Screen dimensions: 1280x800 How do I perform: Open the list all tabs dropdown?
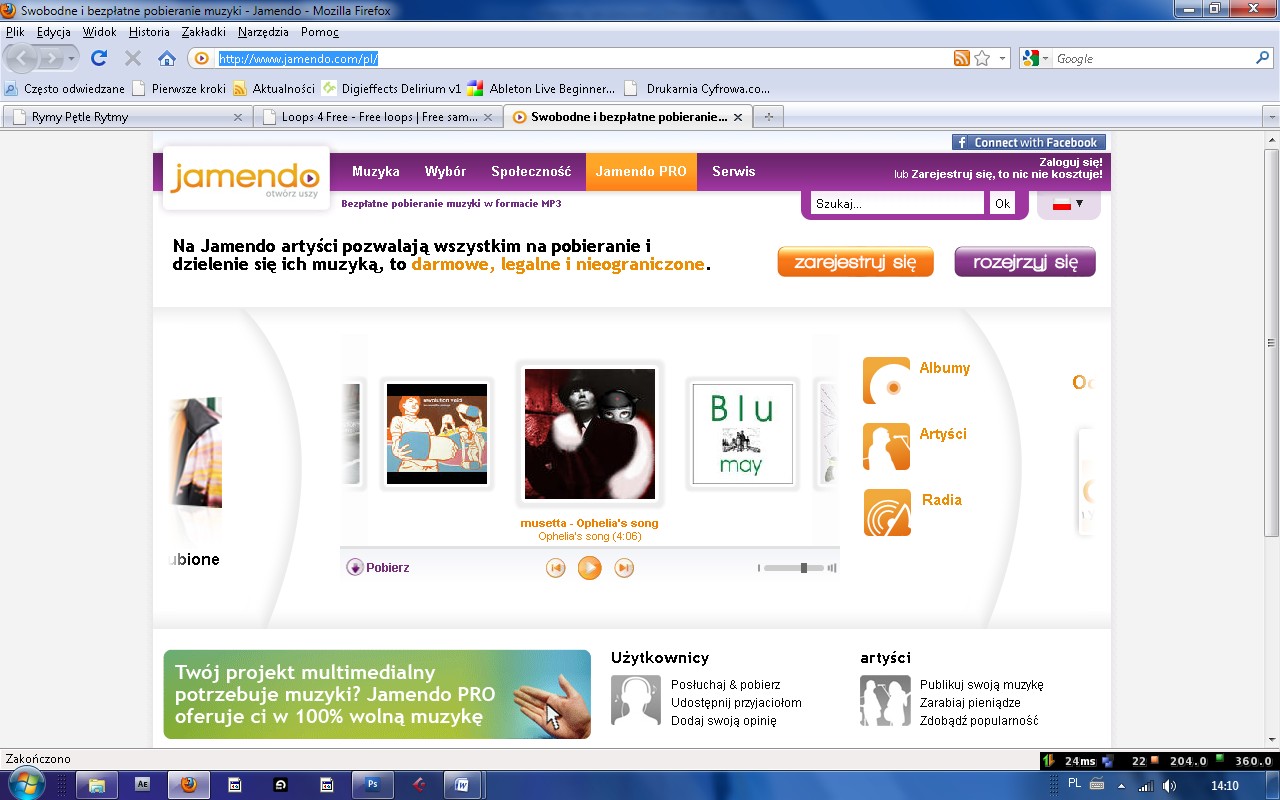[1271, 117]
